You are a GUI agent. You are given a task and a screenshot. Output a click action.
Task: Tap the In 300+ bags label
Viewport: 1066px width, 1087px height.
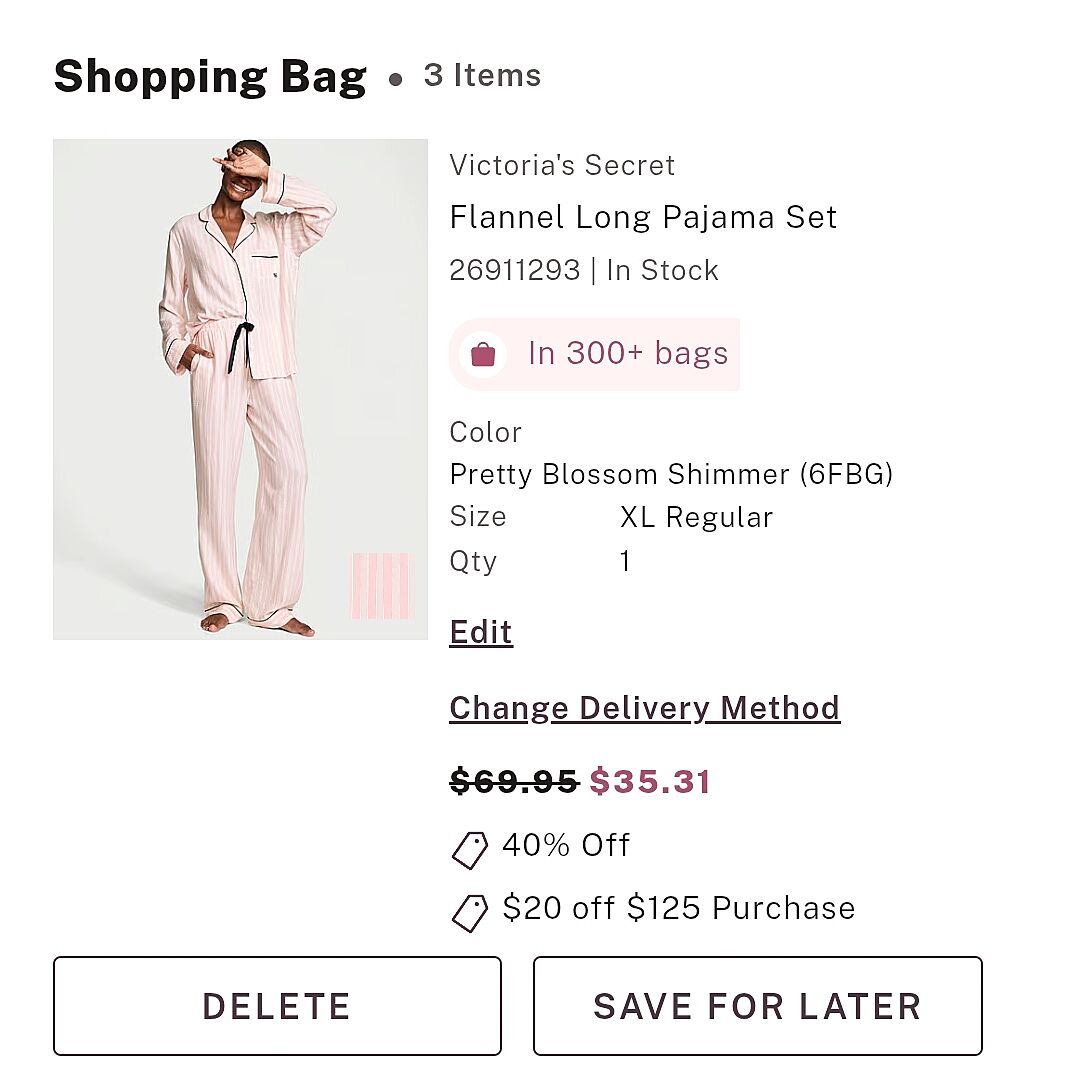(628, 354)
